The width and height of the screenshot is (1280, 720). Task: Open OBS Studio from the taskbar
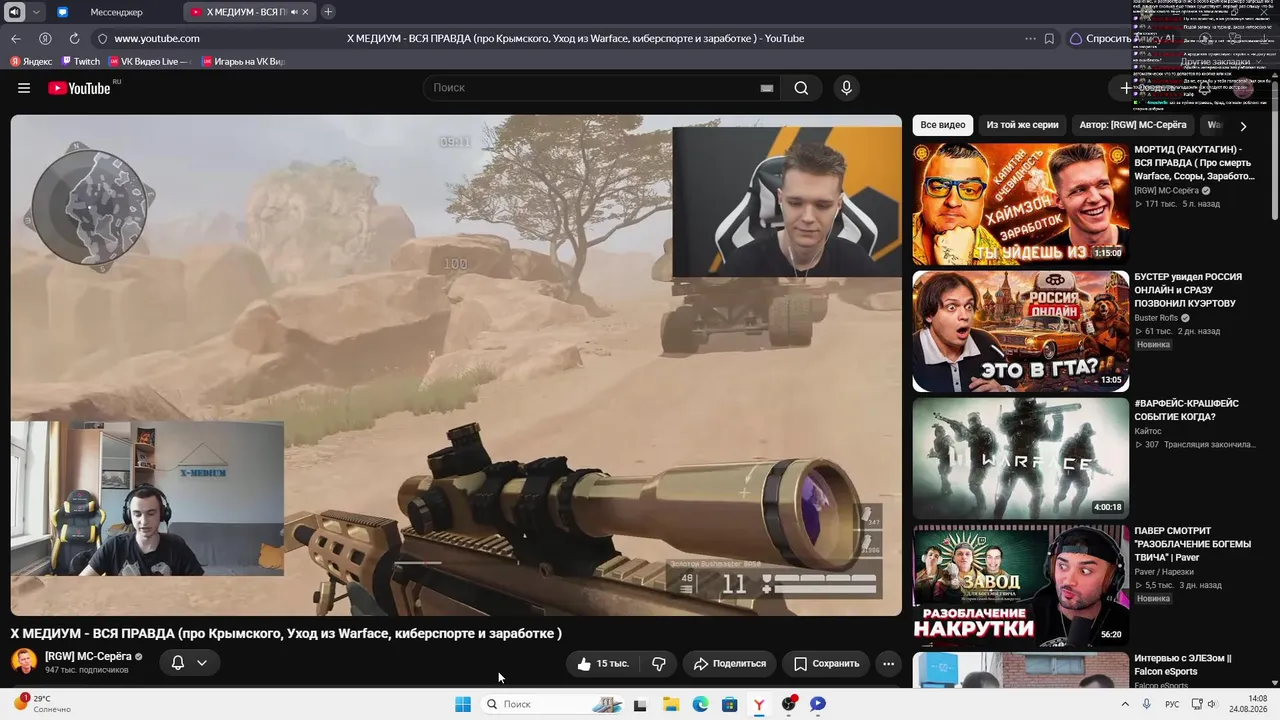coord(789,704)
